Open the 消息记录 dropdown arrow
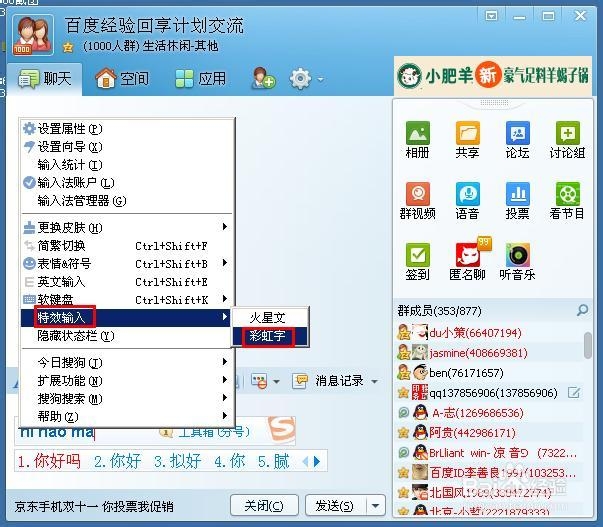 [x=374, y=382]
